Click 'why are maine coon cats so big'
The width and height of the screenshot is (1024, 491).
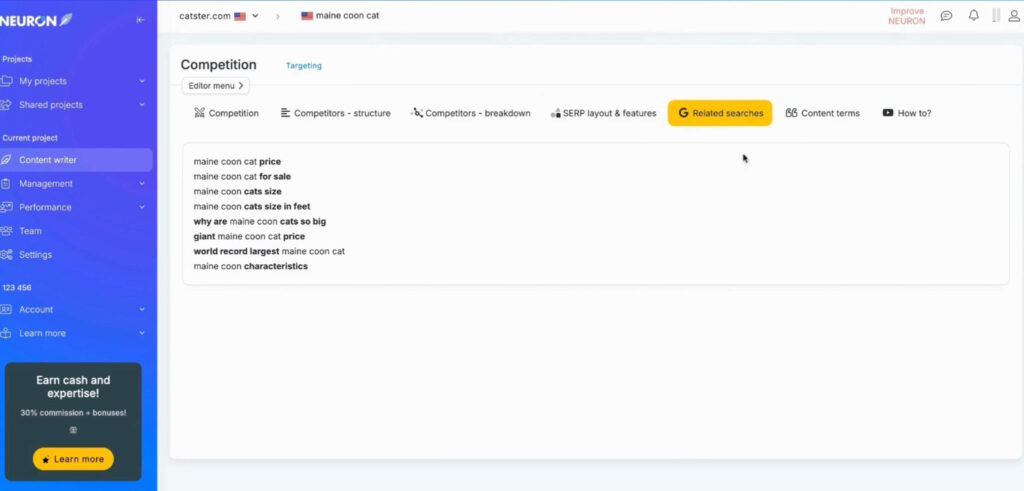click(x=260, y=221)
